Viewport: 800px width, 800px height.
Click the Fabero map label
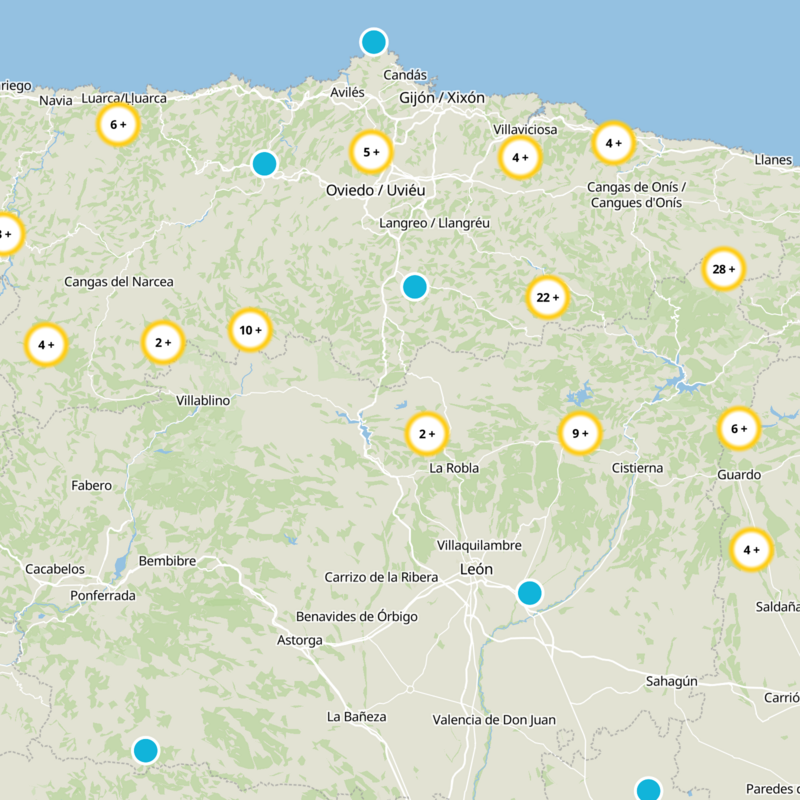coord(92,485)
